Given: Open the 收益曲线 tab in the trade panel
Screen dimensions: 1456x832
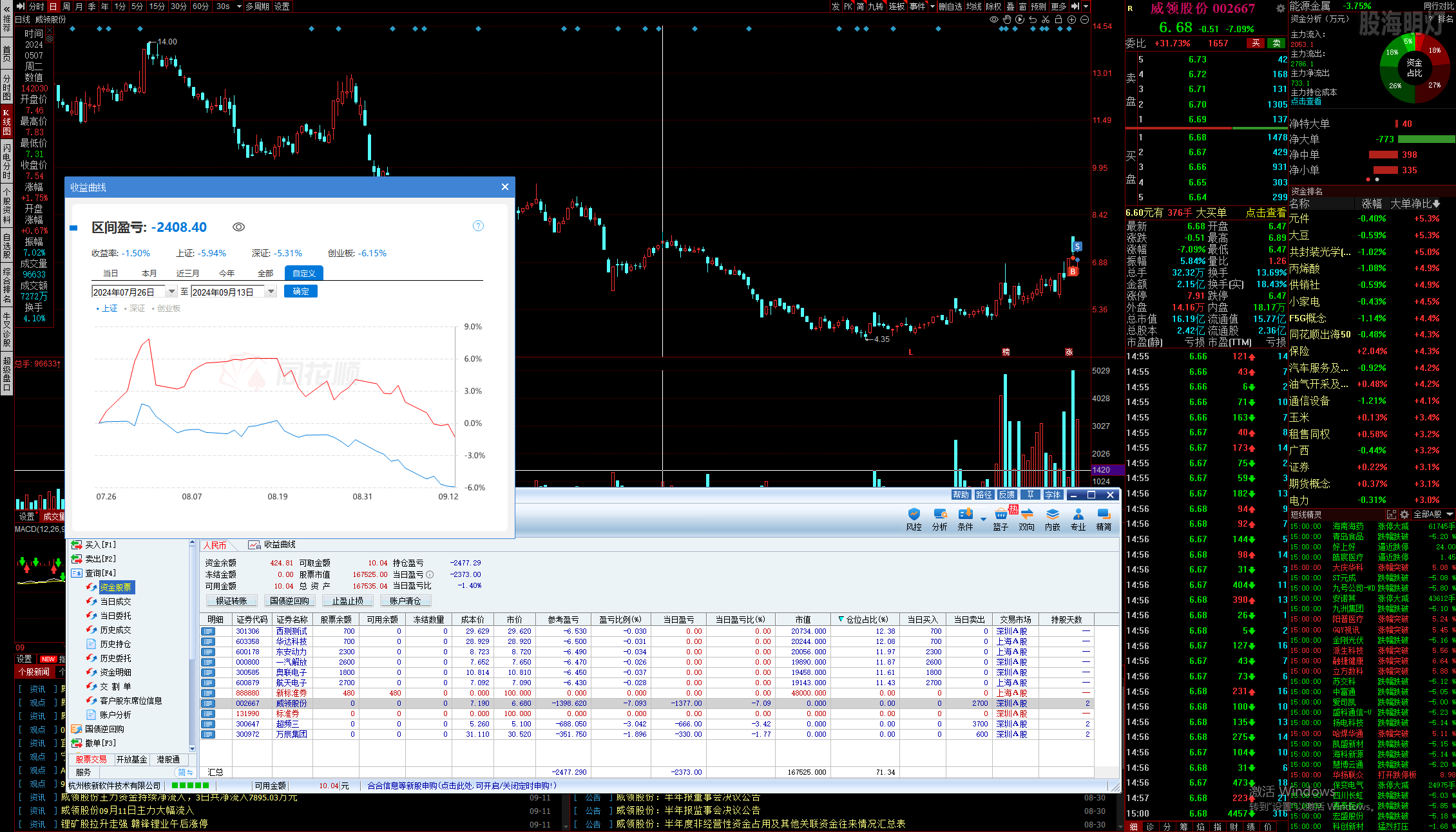Looking at the screenshot, I should click(x=272, y=545).
